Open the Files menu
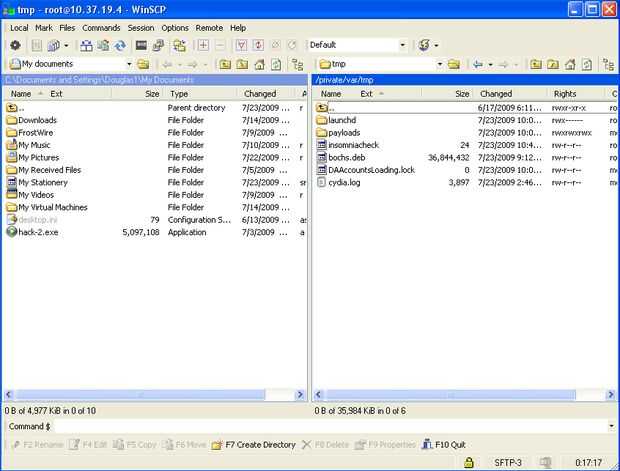 pyautogui.click(x=67, y=28)
